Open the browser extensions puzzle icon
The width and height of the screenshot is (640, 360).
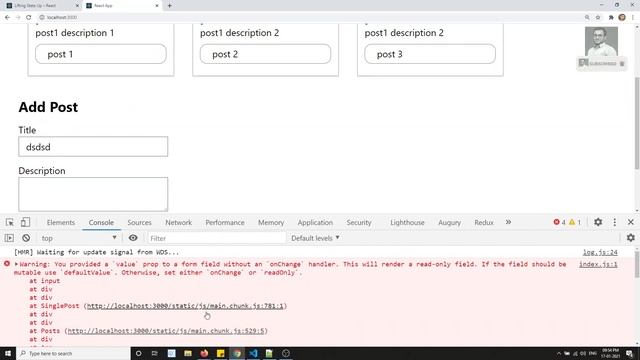coord(611,17)
